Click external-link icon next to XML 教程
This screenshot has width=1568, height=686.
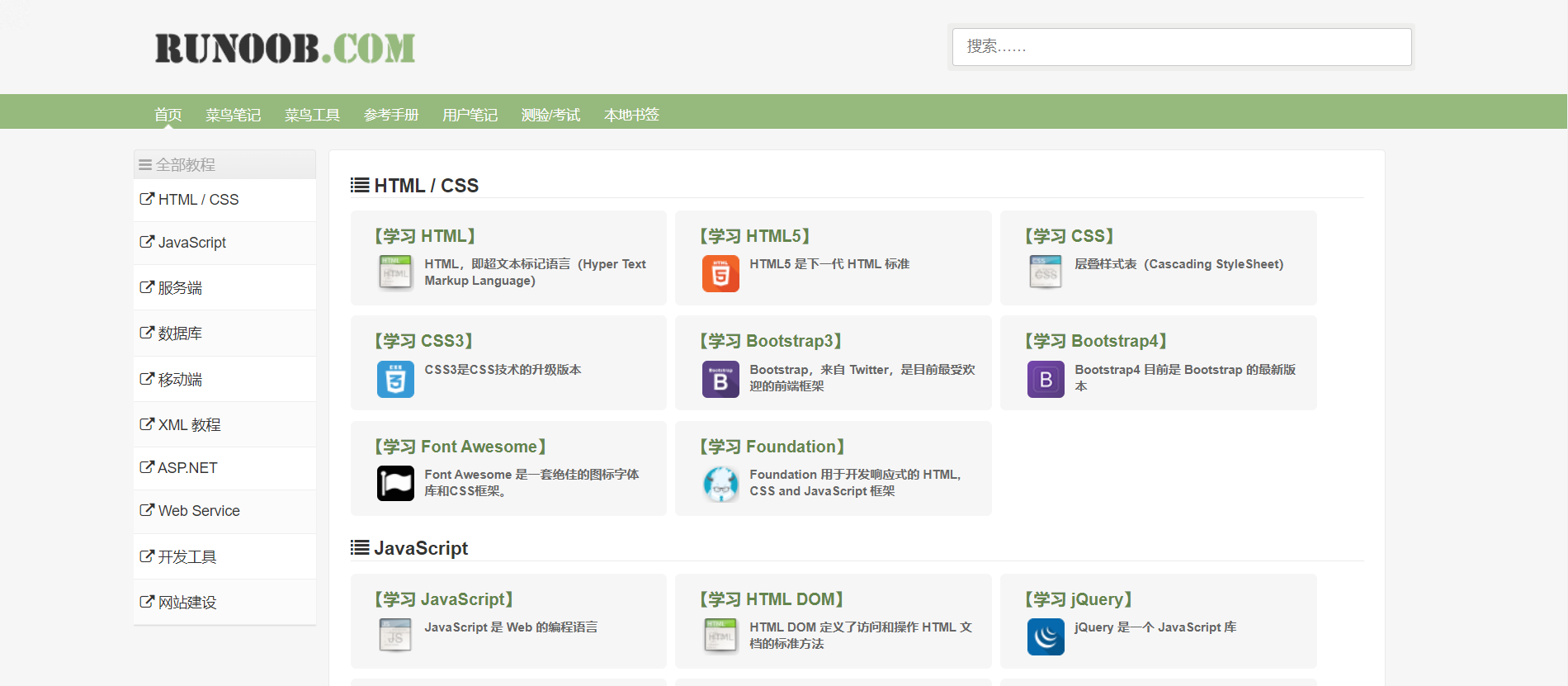[x=147, y=424]
